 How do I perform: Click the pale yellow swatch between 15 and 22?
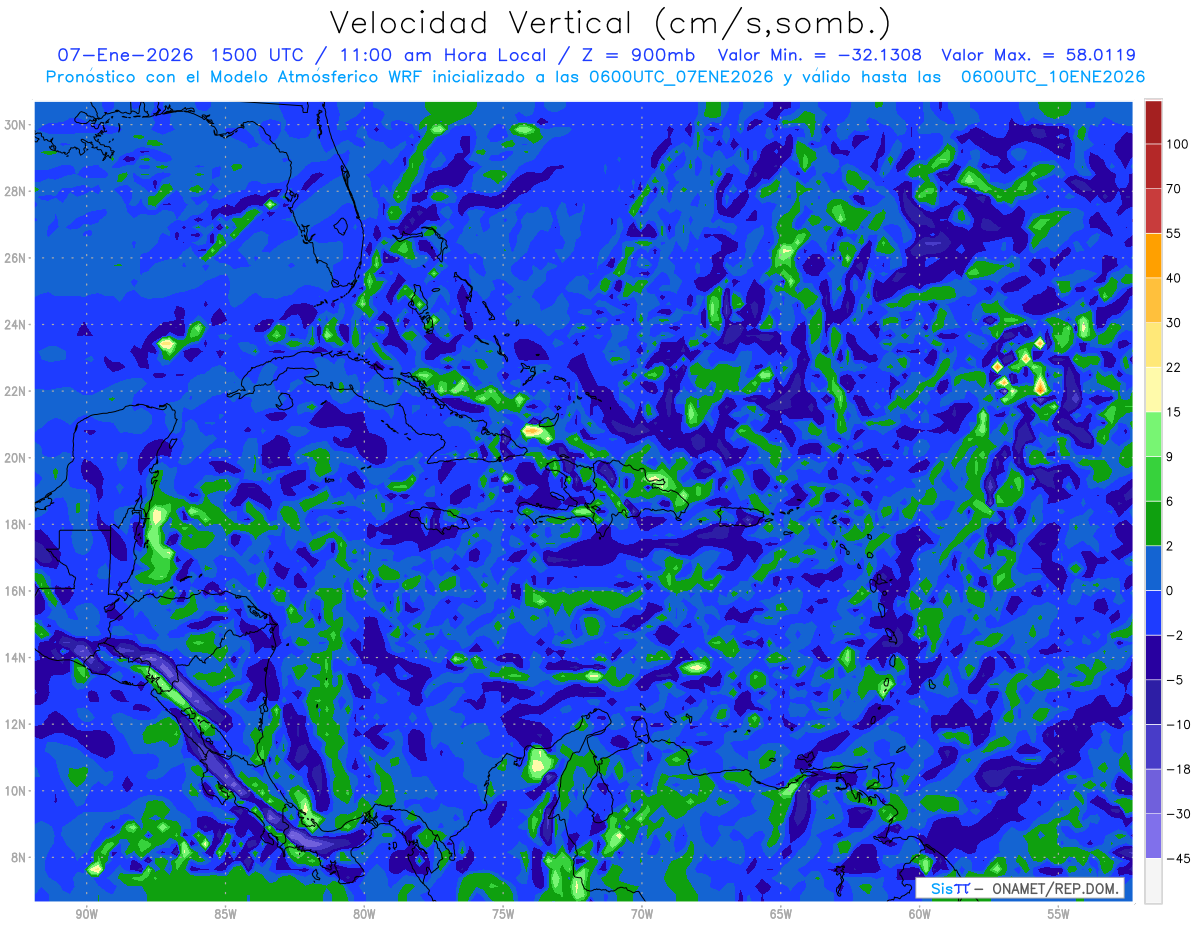(1153, 389)
